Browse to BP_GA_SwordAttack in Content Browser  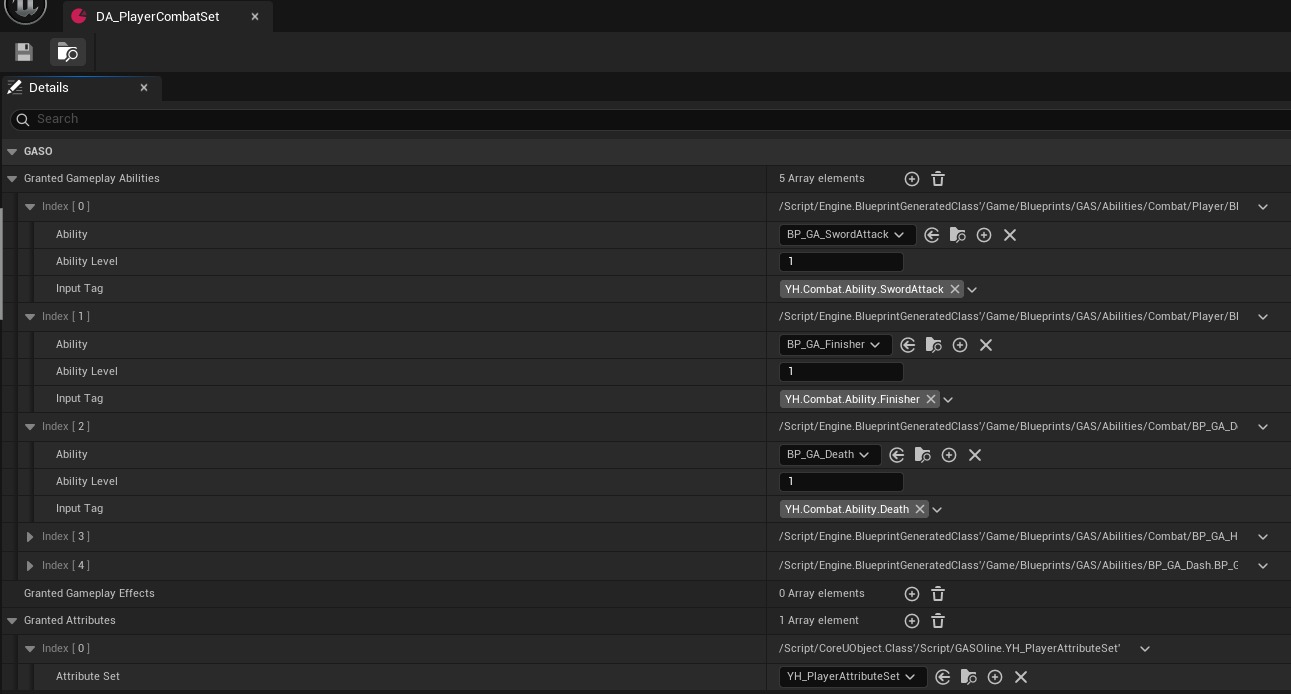coord(958,235)
